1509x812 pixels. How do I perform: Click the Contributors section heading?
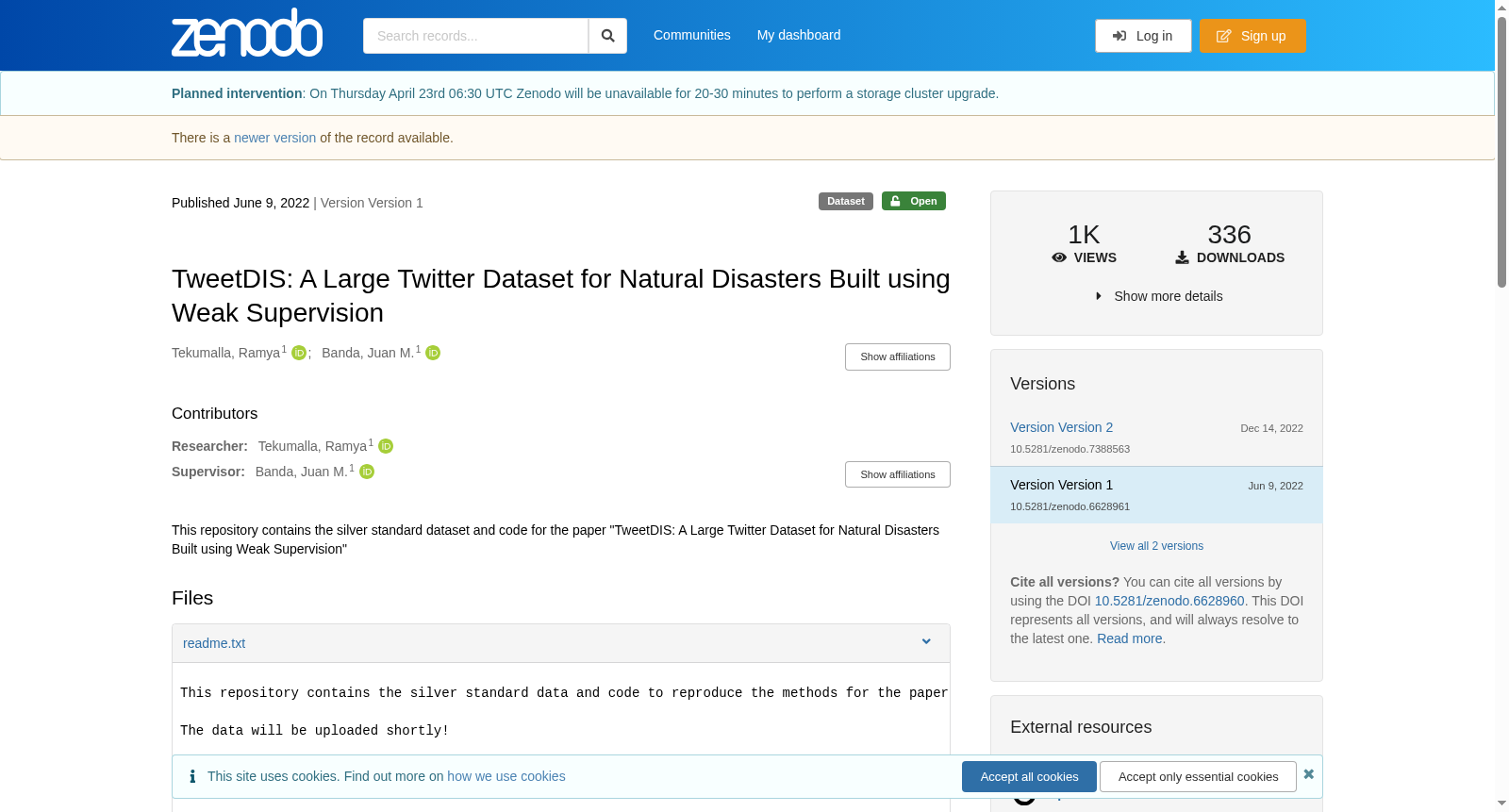pyautogui.click(x=214, y=413)
